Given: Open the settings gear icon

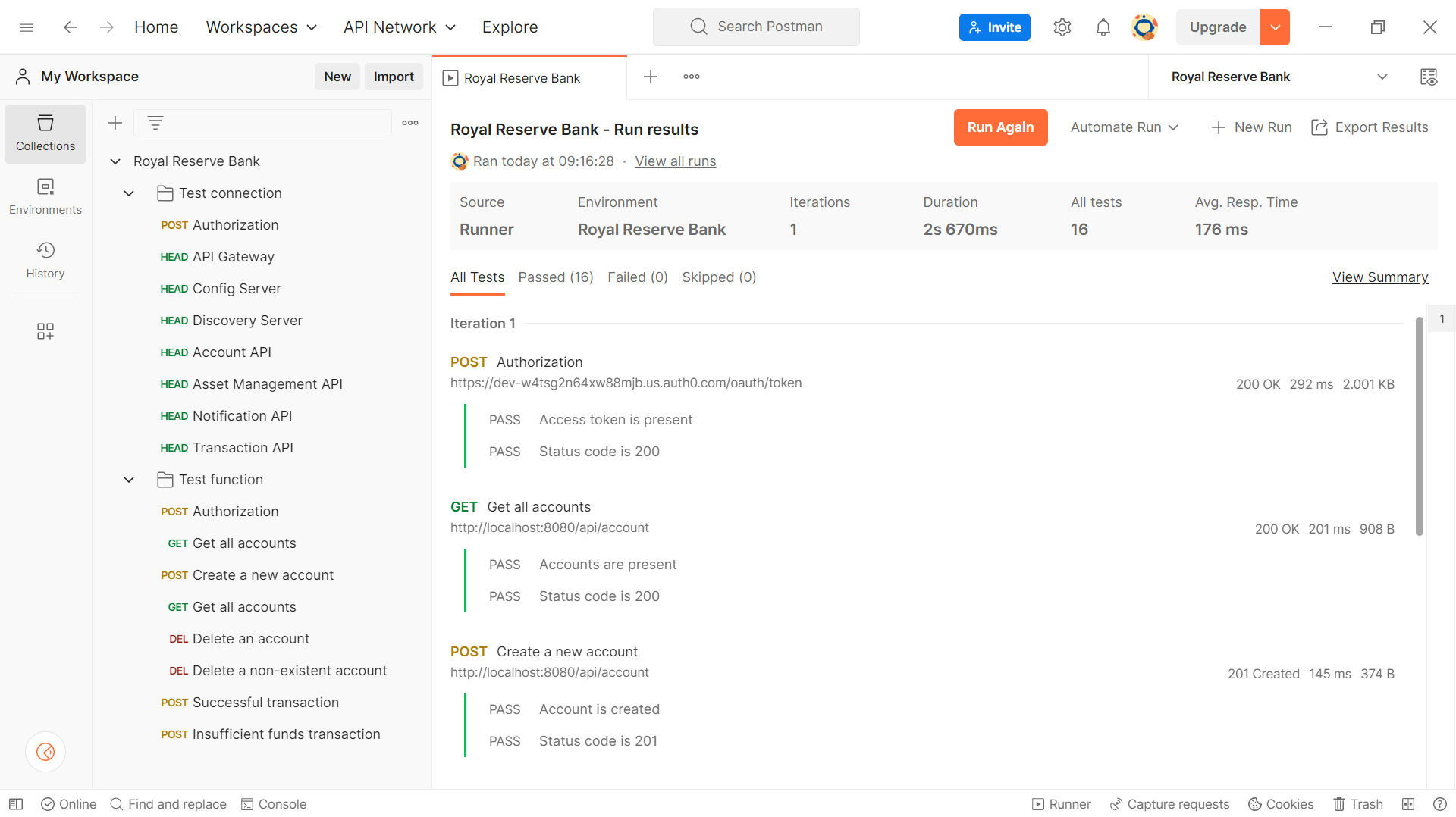Looking at the screenshot, I should click(x=1062, y=27).
